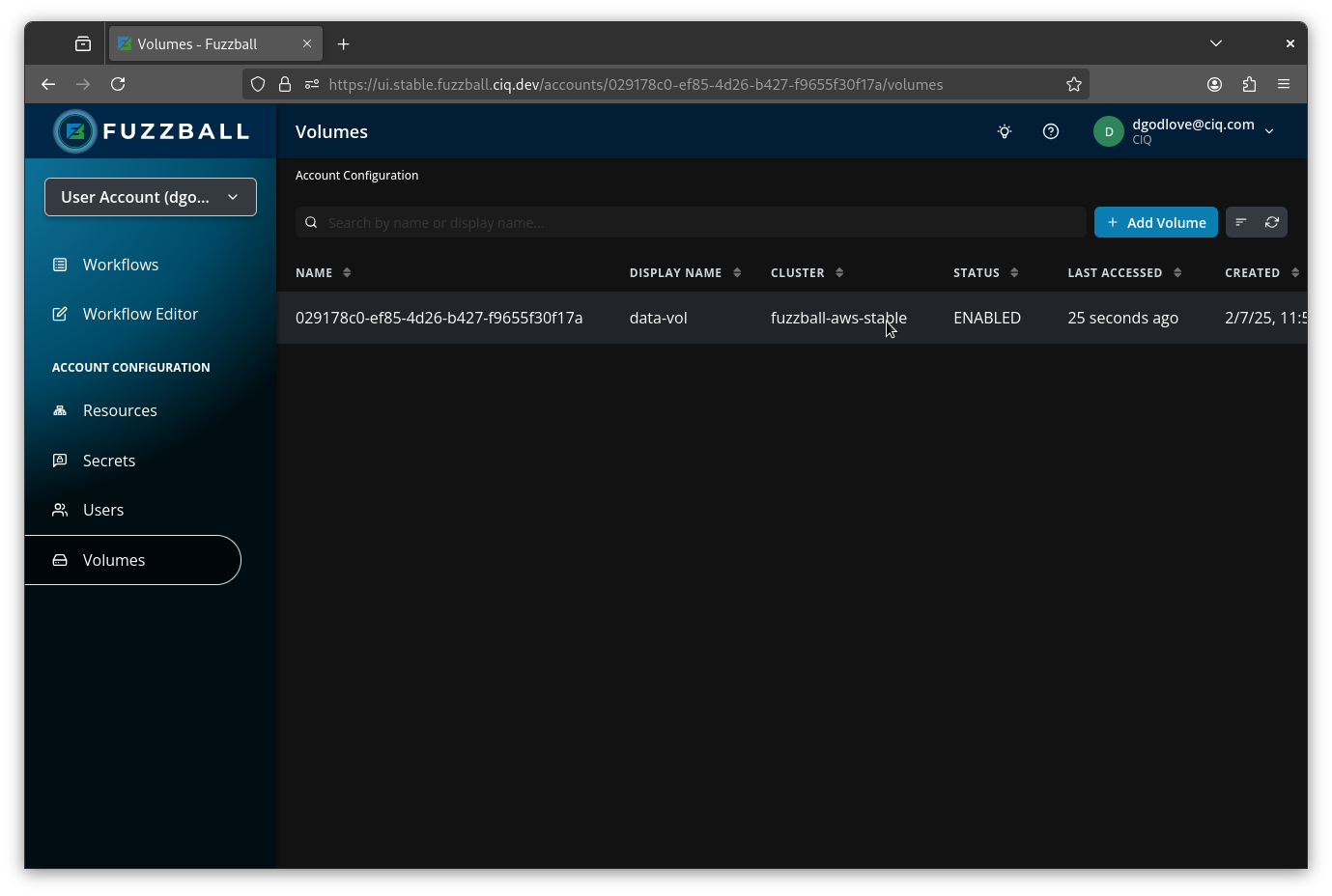1332x896 pixels.
Task: Sort by the CLUSTER column
Action: pyautogui.click(x=808, y=273)
